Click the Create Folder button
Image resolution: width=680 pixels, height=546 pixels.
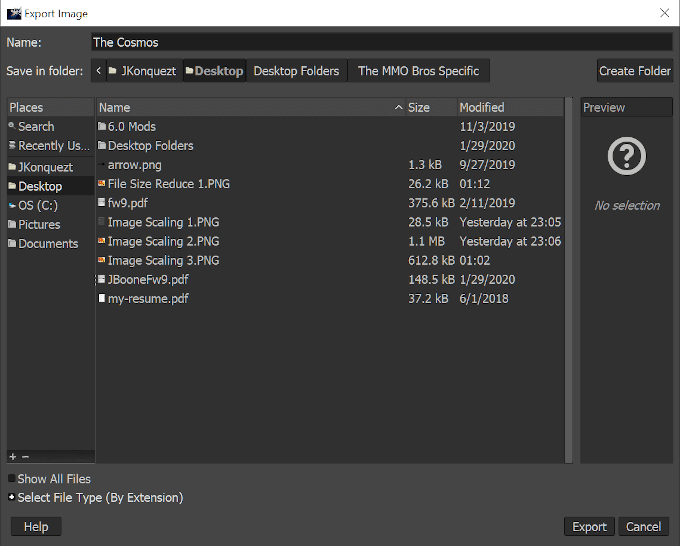[634, 71]
